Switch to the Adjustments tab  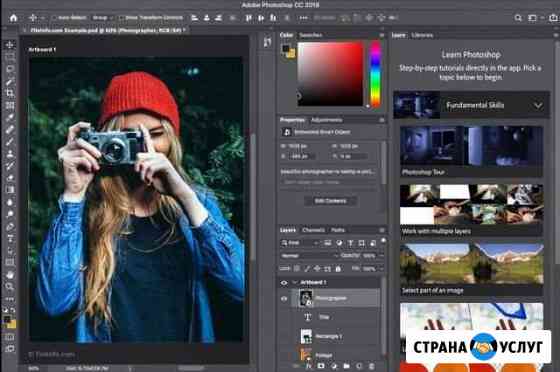326,120
